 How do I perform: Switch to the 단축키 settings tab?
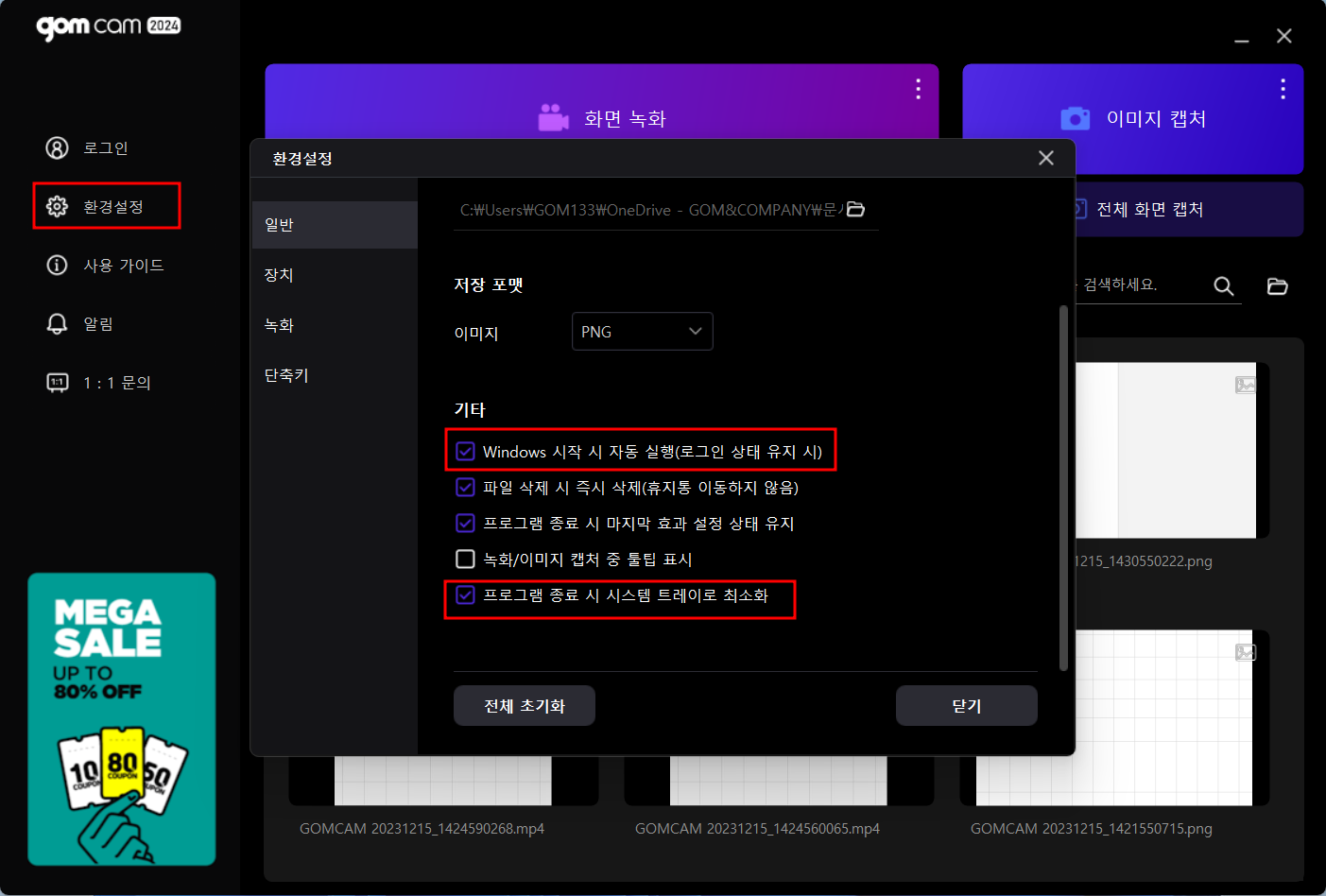(287, 375)
